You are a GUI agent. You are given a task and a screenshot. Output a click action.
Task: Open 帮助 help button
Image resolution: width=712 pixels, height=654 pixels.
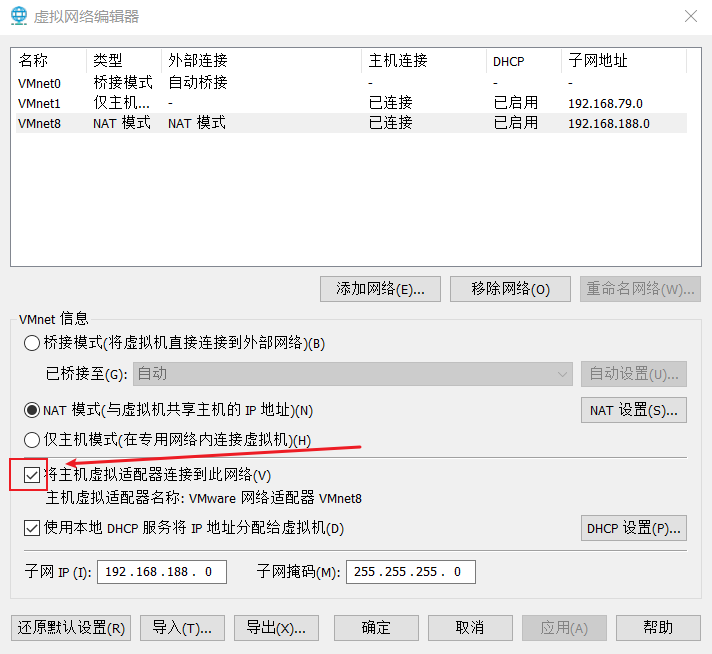click(x=658, y=628)
